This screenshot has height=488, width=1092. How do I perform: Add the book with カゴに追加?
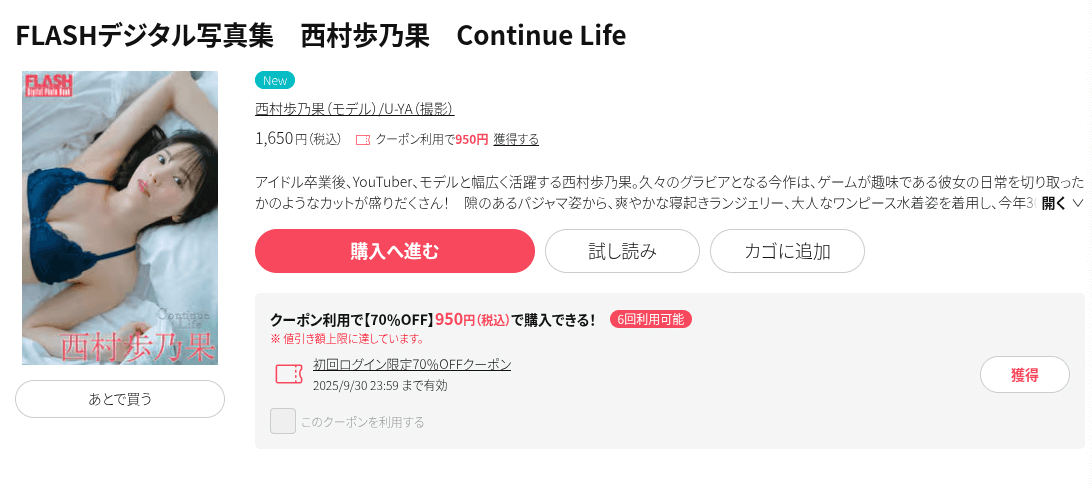tap(787, 251)
